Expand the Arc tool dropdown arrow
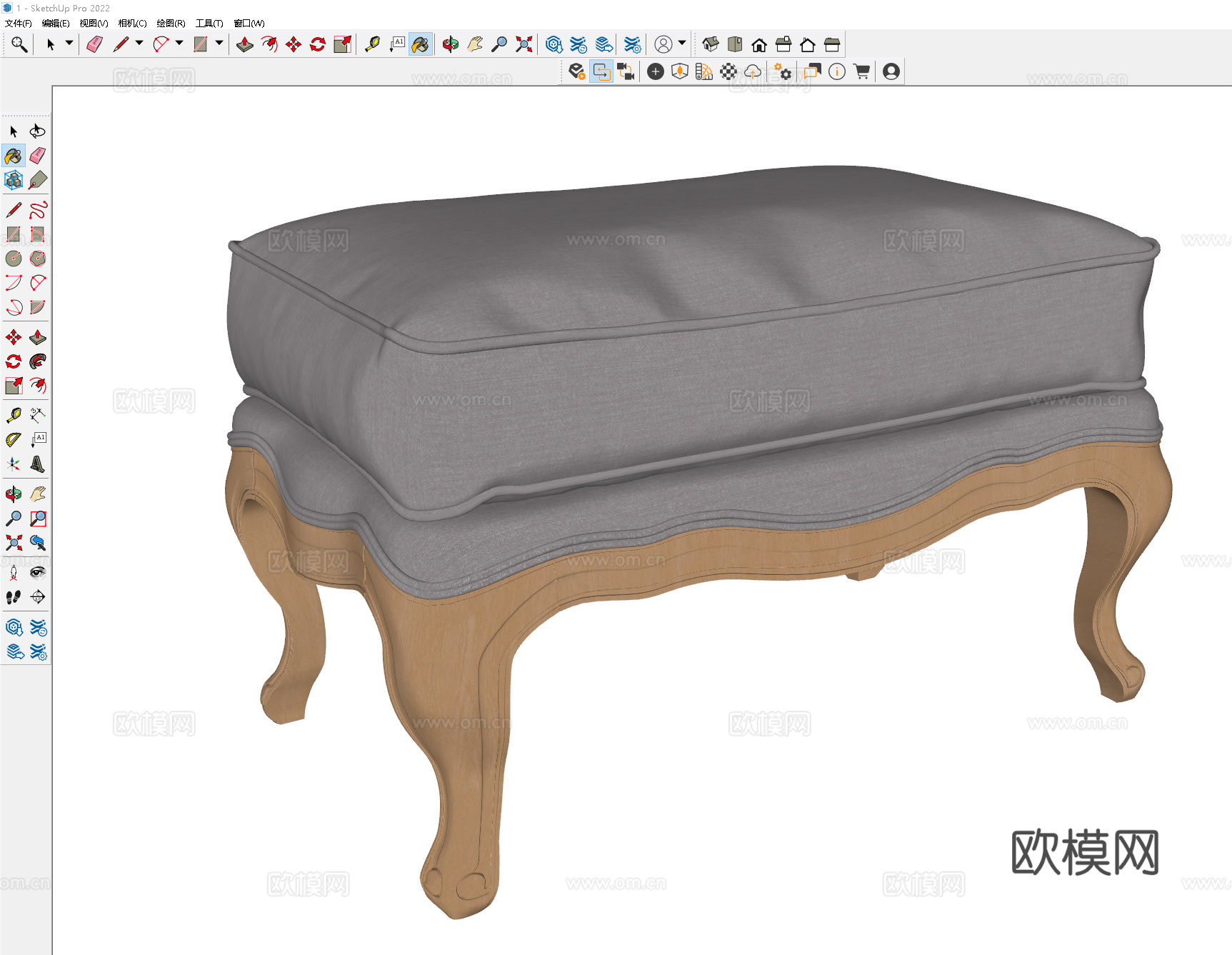This screenshot has height=955, width=1232. [x=179, y=44]
